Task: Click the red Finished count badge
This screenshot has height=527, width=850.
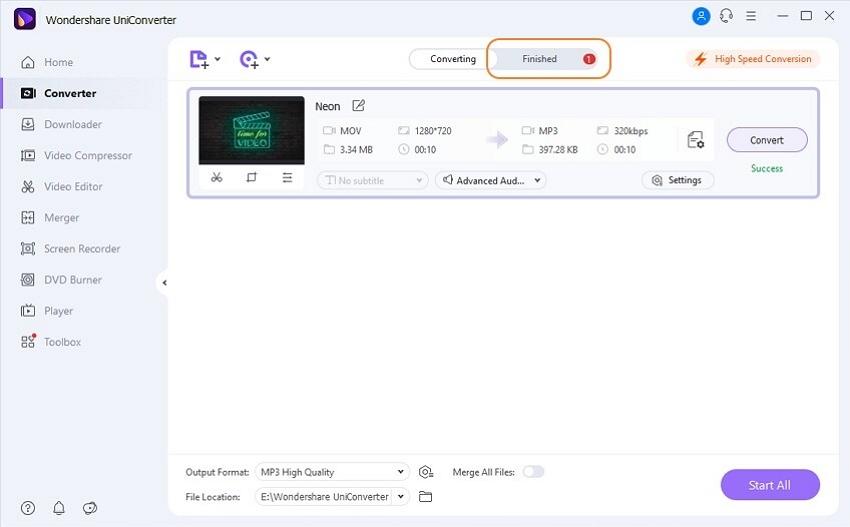Action: 589,59
